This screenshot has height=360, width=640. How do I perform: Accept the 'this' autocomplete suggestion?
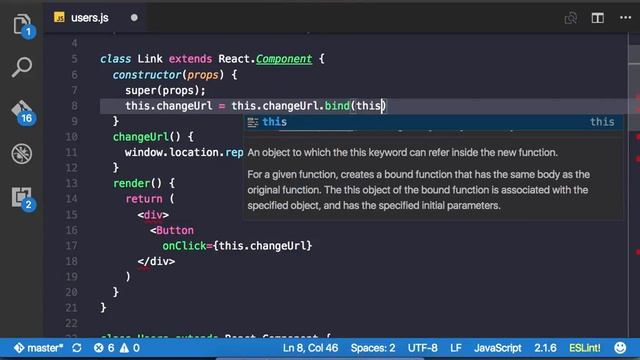tap(434, 122)
